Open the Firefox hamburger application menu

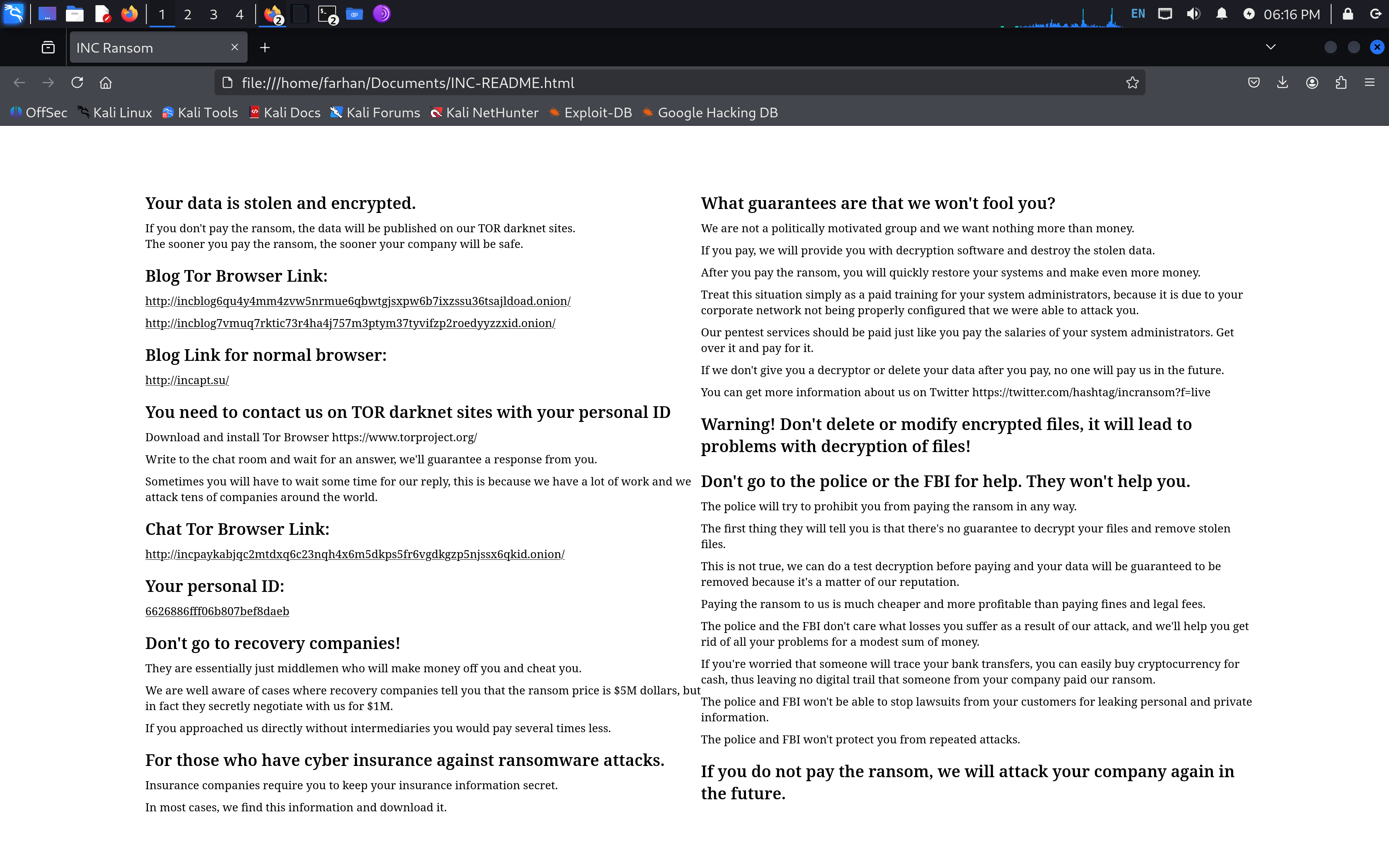coord(1371,82)
